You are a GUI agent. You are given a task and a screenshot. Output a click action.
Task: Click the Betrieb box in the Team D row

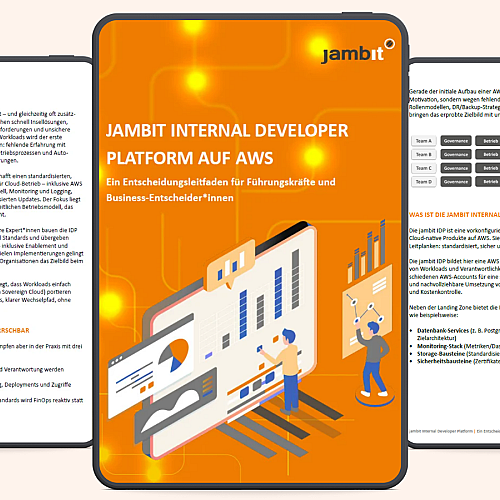point(488,182)
